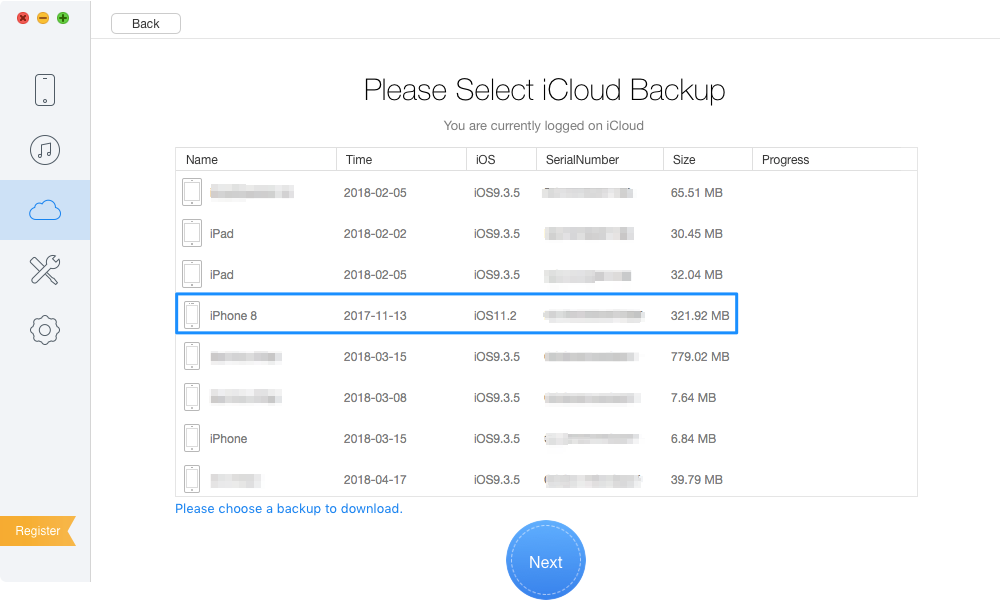Click the 'Please choose a backup to download' text
The height and width of the screenshot is (608, 1000).
(289, 509)
